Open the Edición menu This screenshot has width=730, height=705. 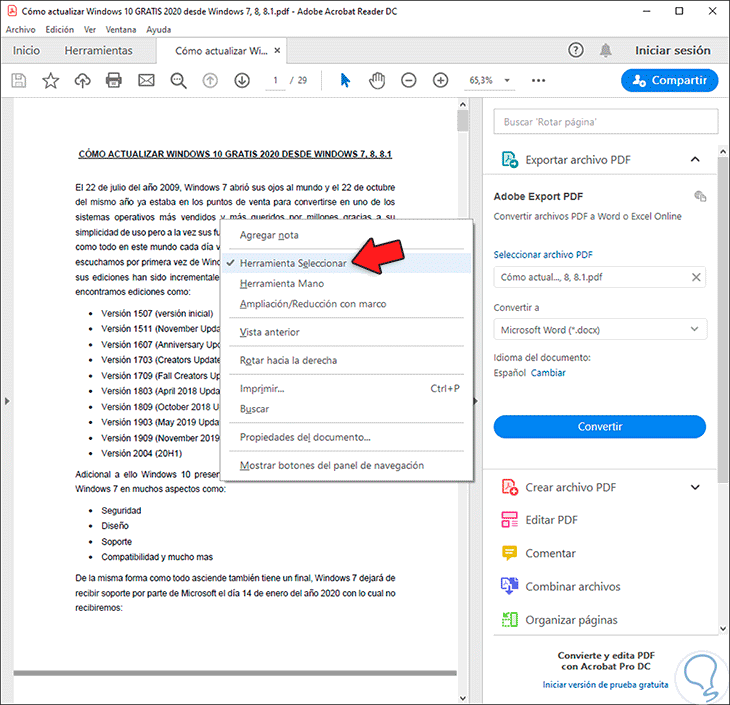pos(60,29)
